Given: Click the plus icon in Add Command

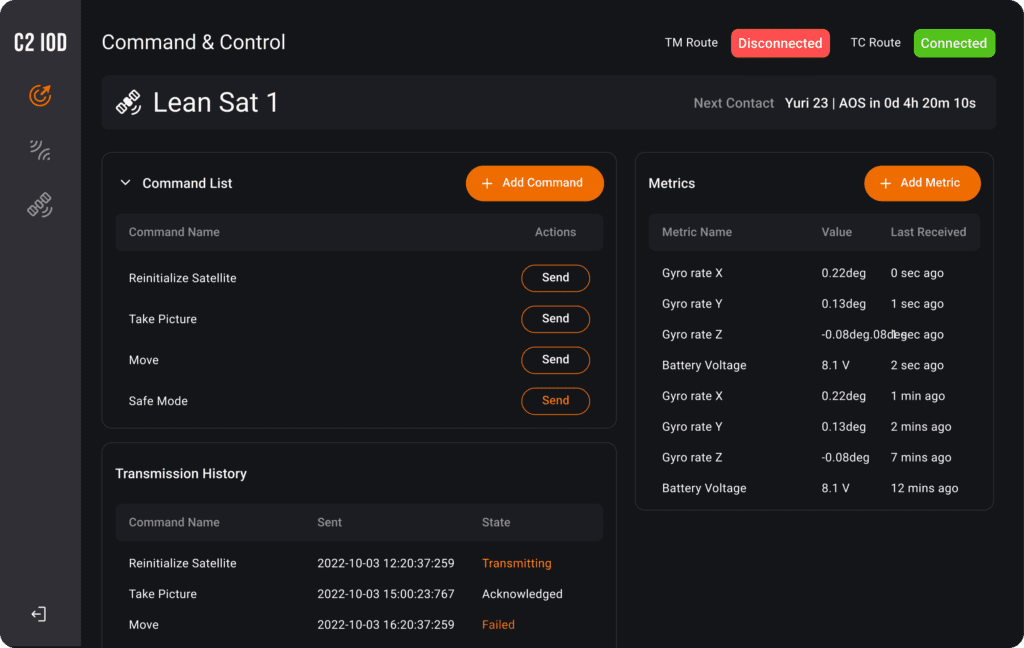Looking at the screenshot, I should [x=487, y=183].
